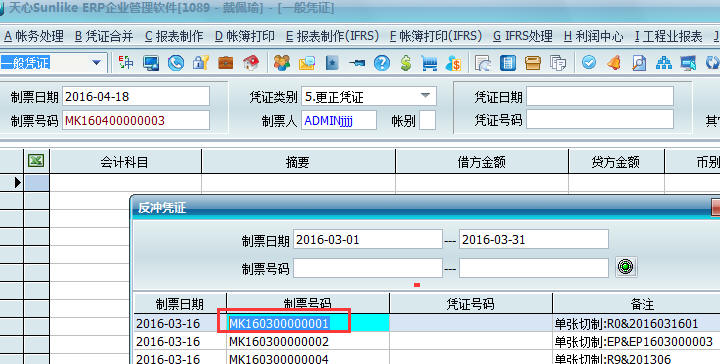720x364 pixels.
Task: Click the document magnifier preview icon
Action: click(x=639, y=63)
